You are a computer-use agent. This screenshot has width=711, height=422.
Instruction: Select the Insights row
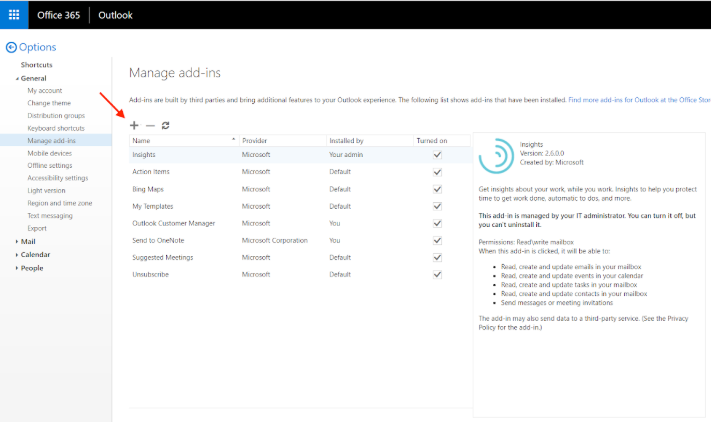pyautogui.click(x=300, y=155)
